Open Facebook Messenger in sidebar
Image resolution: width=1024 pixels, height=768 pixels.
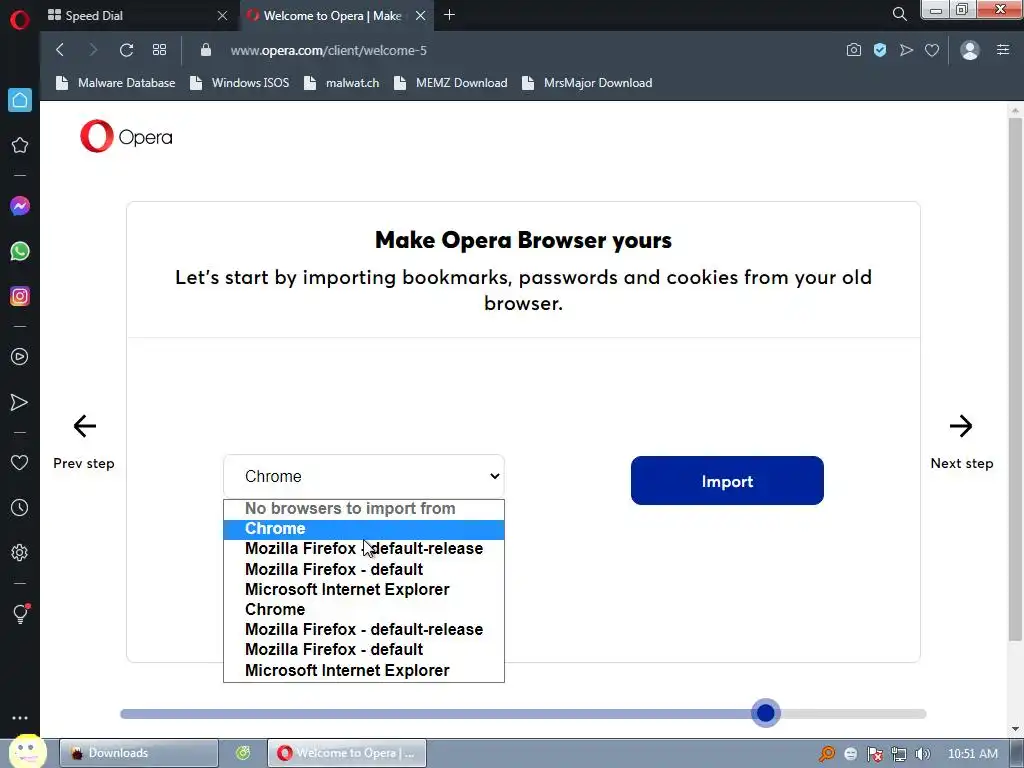pos(20,206)
